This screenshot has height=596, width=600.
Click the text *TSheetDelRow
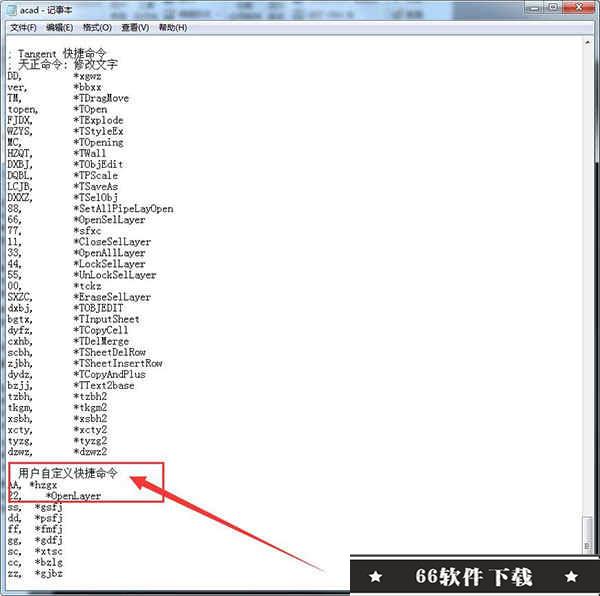pyautogui.click(x=110, y=352)
